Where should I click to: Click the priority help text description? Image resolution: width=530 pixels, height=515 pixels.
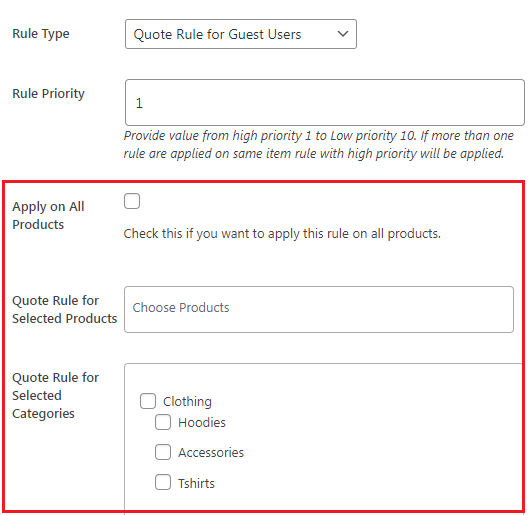(318, 145)
